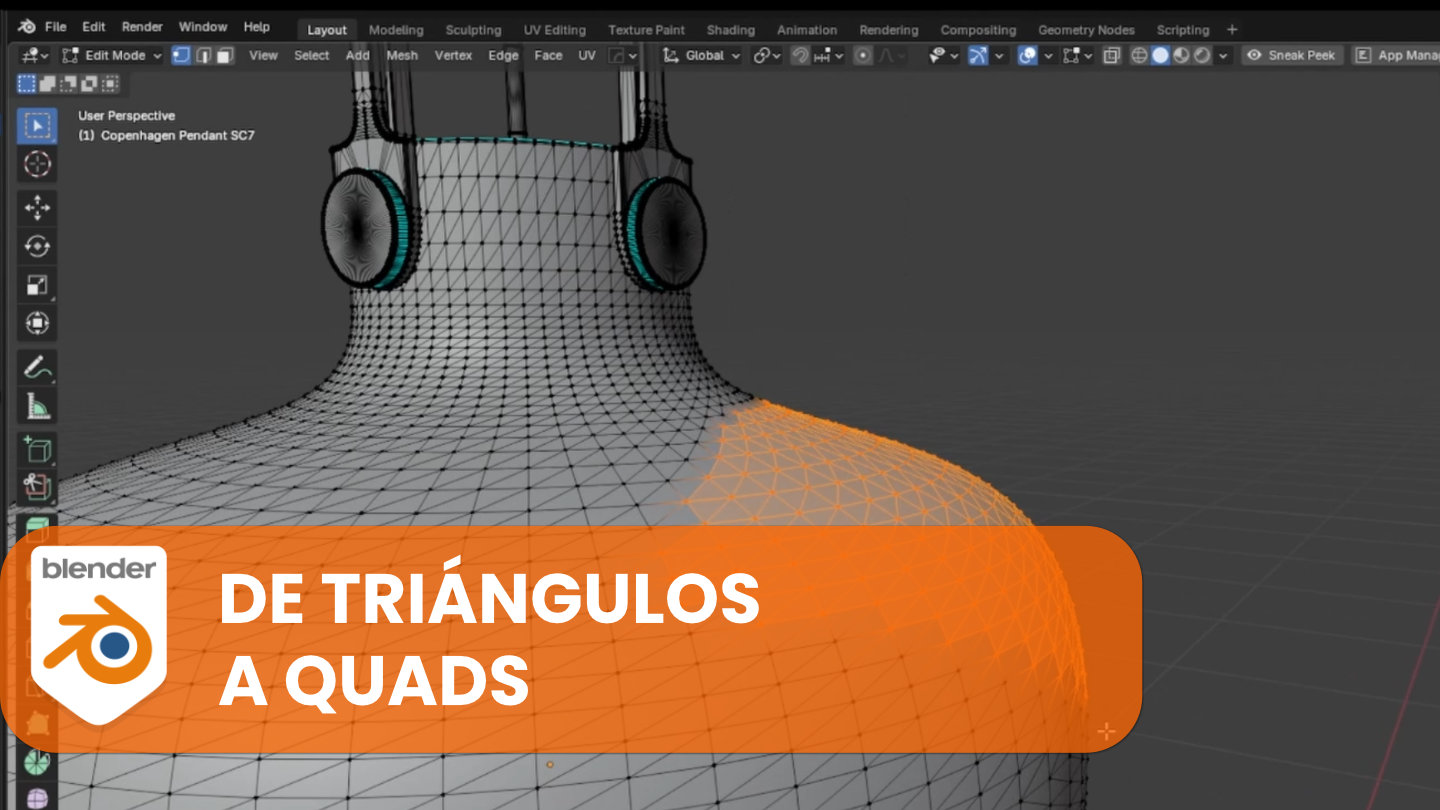This screenshot has height=810, width=1440.
Task: Open the viewport View menu
Action: point(263,56)
